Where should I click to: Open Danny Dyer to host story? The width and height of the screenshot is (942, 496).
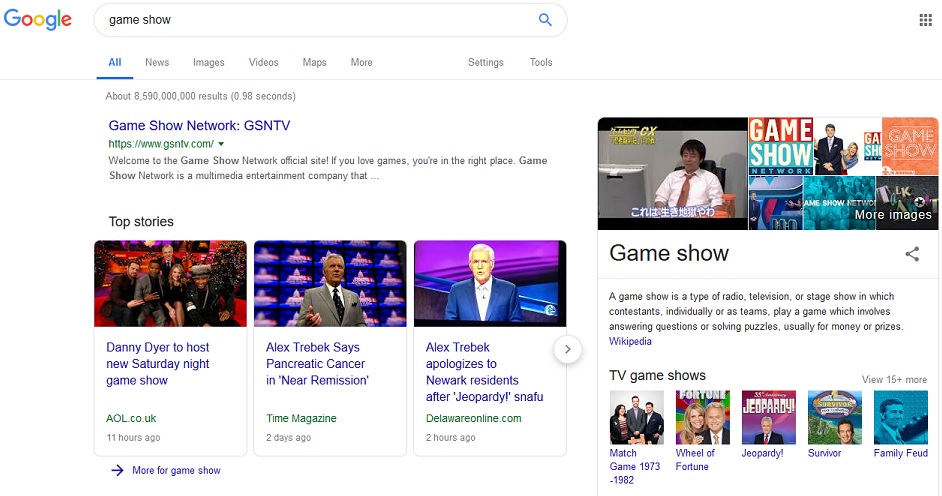(x=158, y=364)
